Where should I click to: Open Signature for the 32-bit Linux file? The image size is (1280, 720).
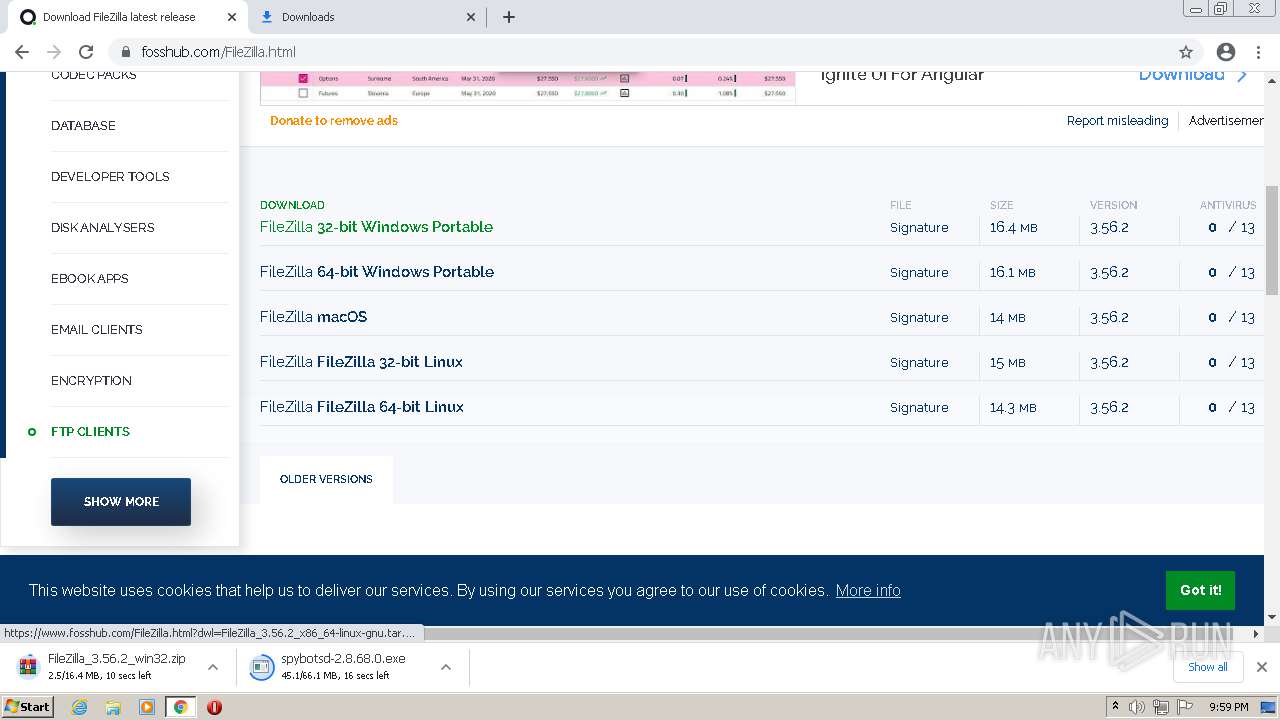(x=919, y=363)
